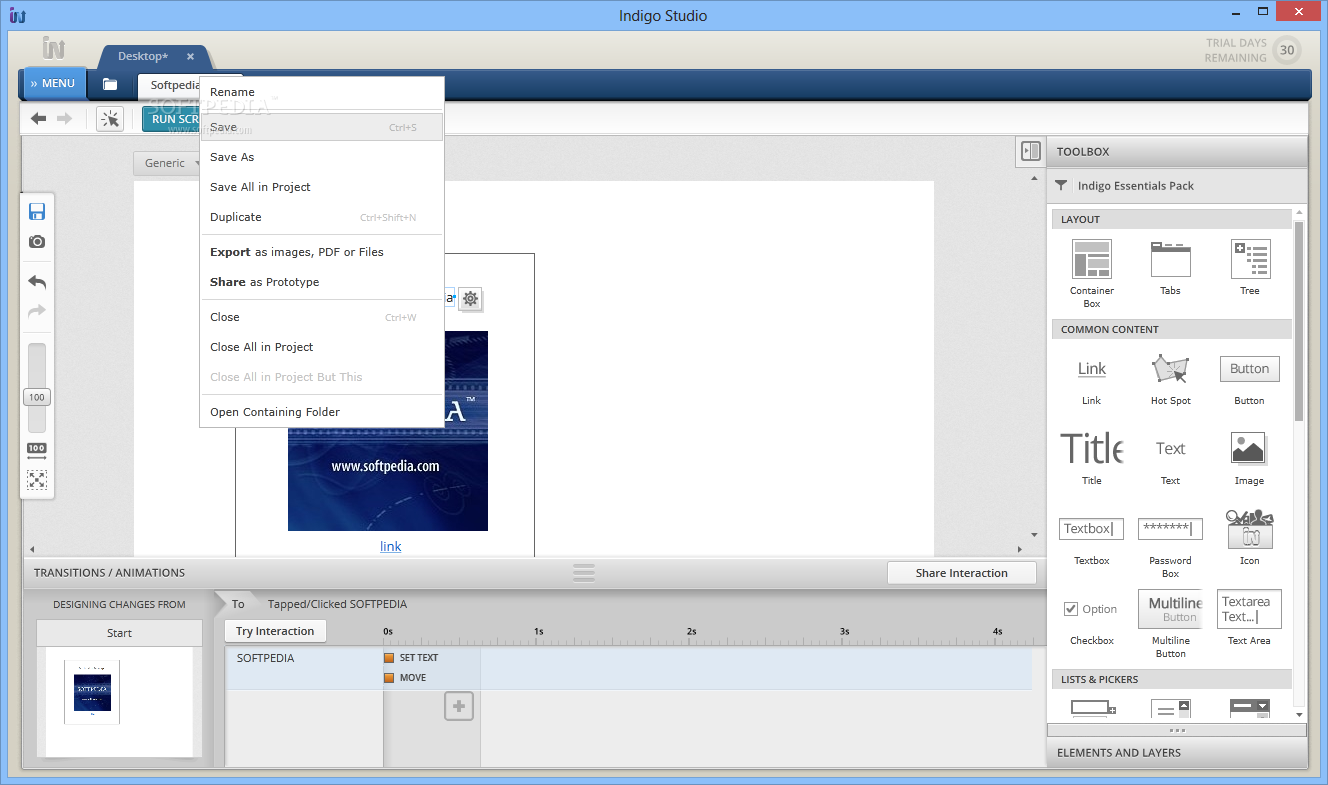Click the timeline panel drag grip handle
Viewport: 1328px width, 785px height.
tap(584, 573)
